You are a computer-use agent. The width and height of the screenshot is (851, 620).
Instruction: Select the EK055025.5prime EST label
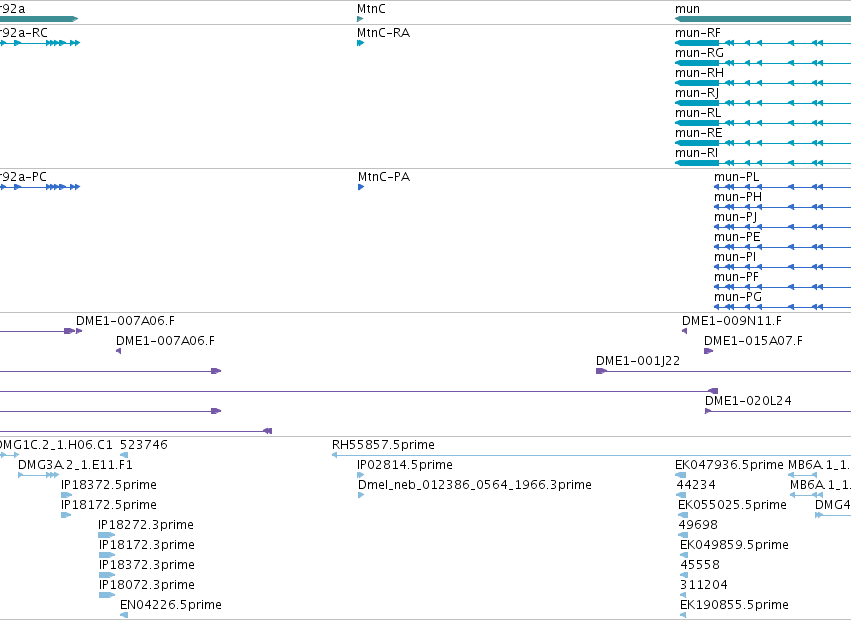click(732, 505)
